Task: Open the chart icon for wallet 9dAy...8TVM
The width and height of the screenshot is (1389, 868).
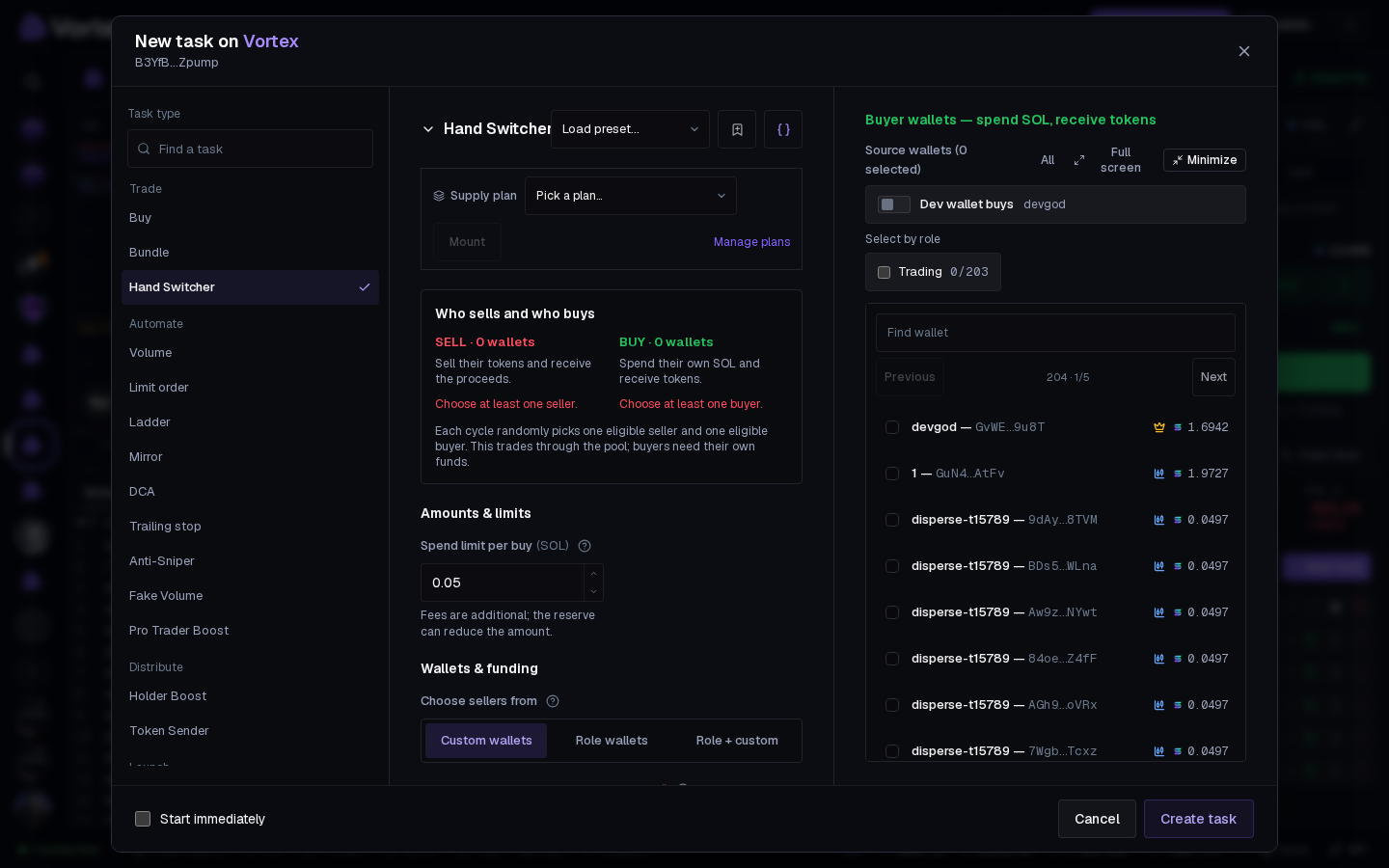Action: (x=1159, y=520)
